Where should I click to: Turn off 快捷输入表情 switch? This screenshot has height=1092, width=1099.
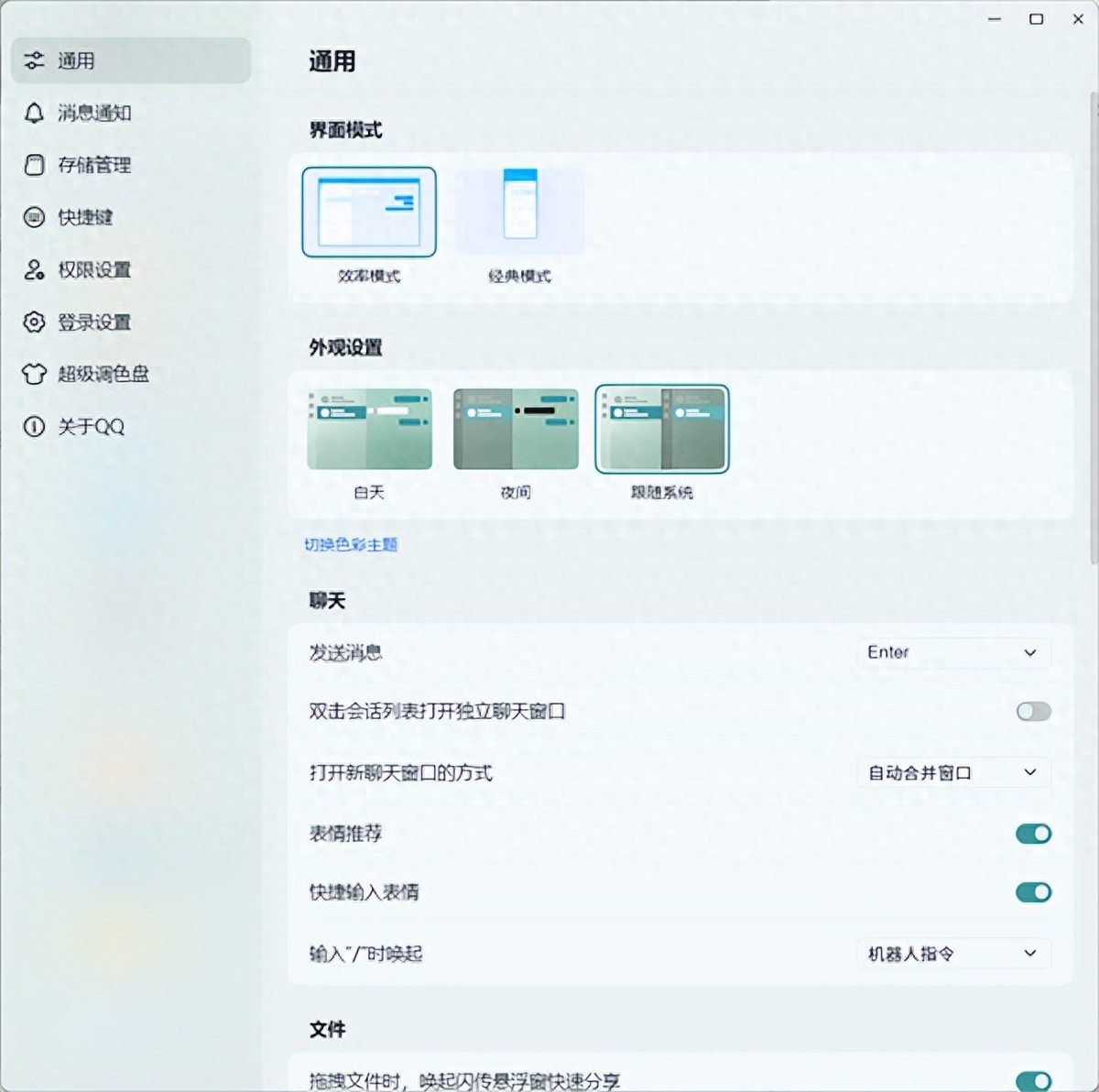[x=1033, y=892]
